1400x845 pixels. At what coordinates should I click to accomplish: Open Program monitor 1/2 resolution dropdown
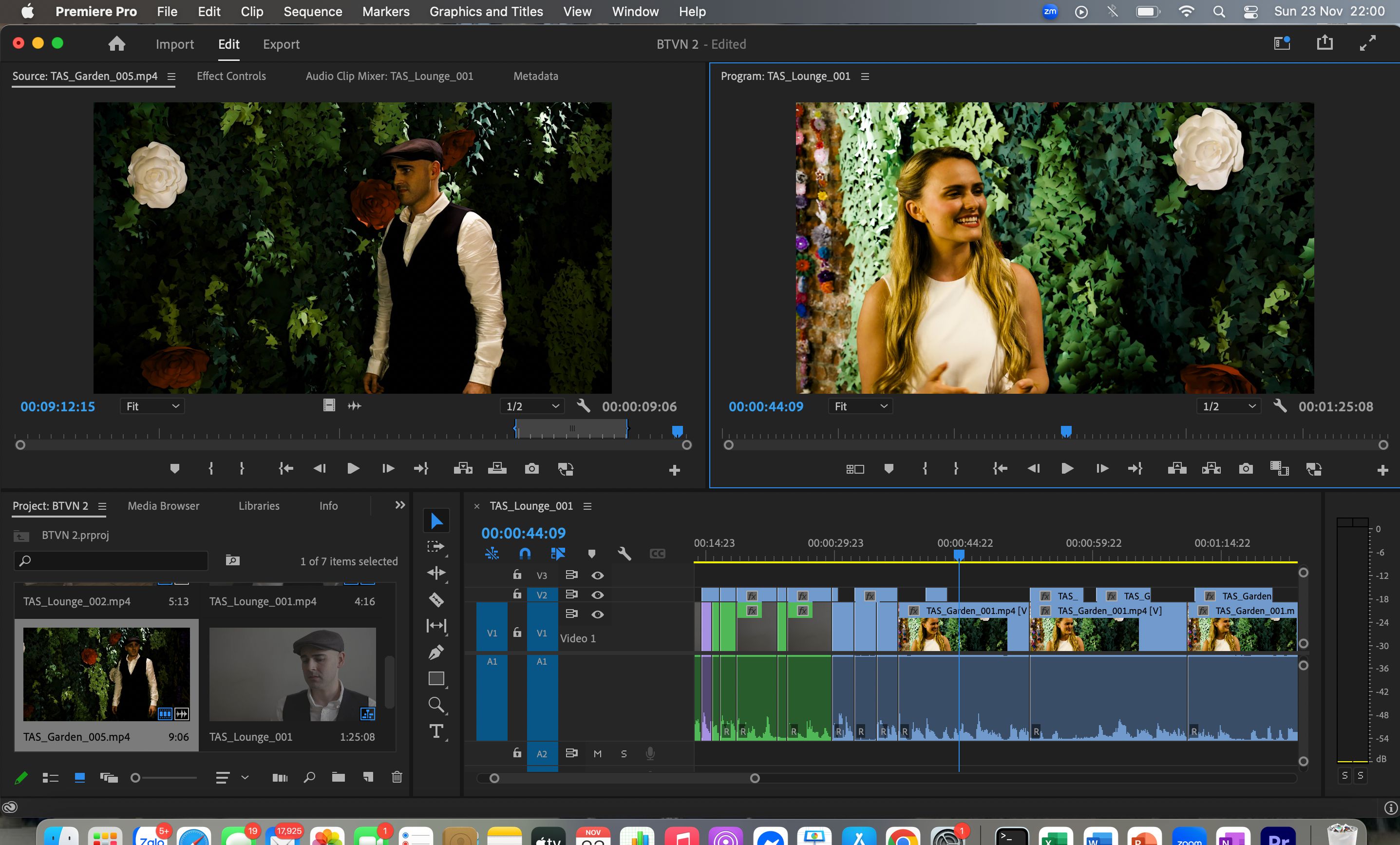click(x=1229, y=406)
